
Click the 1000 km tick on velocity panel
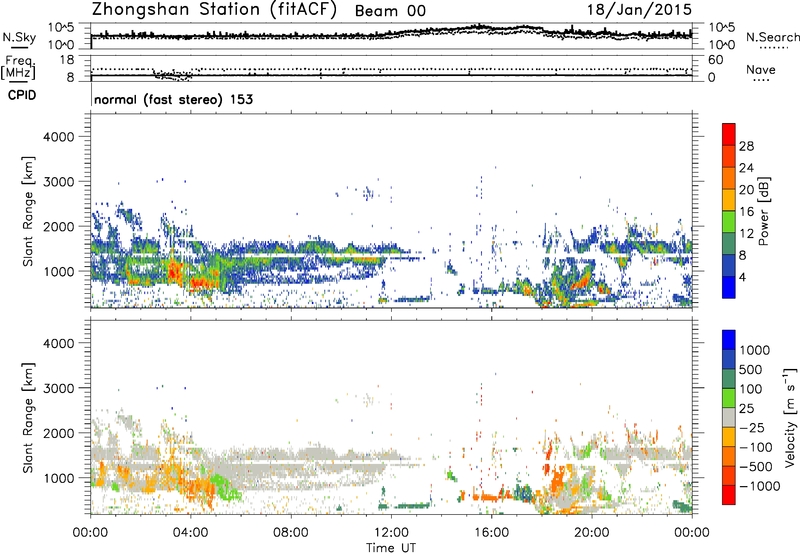click(59, 478)
